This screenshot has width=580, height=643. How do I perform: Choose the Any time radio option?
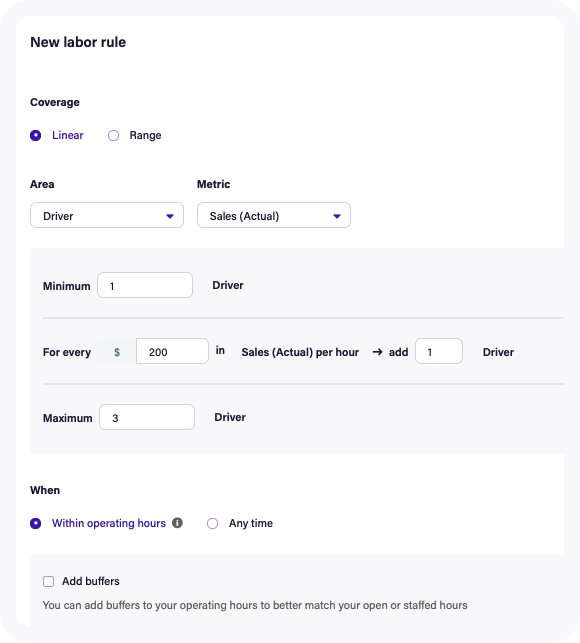[x=212, y=523]
